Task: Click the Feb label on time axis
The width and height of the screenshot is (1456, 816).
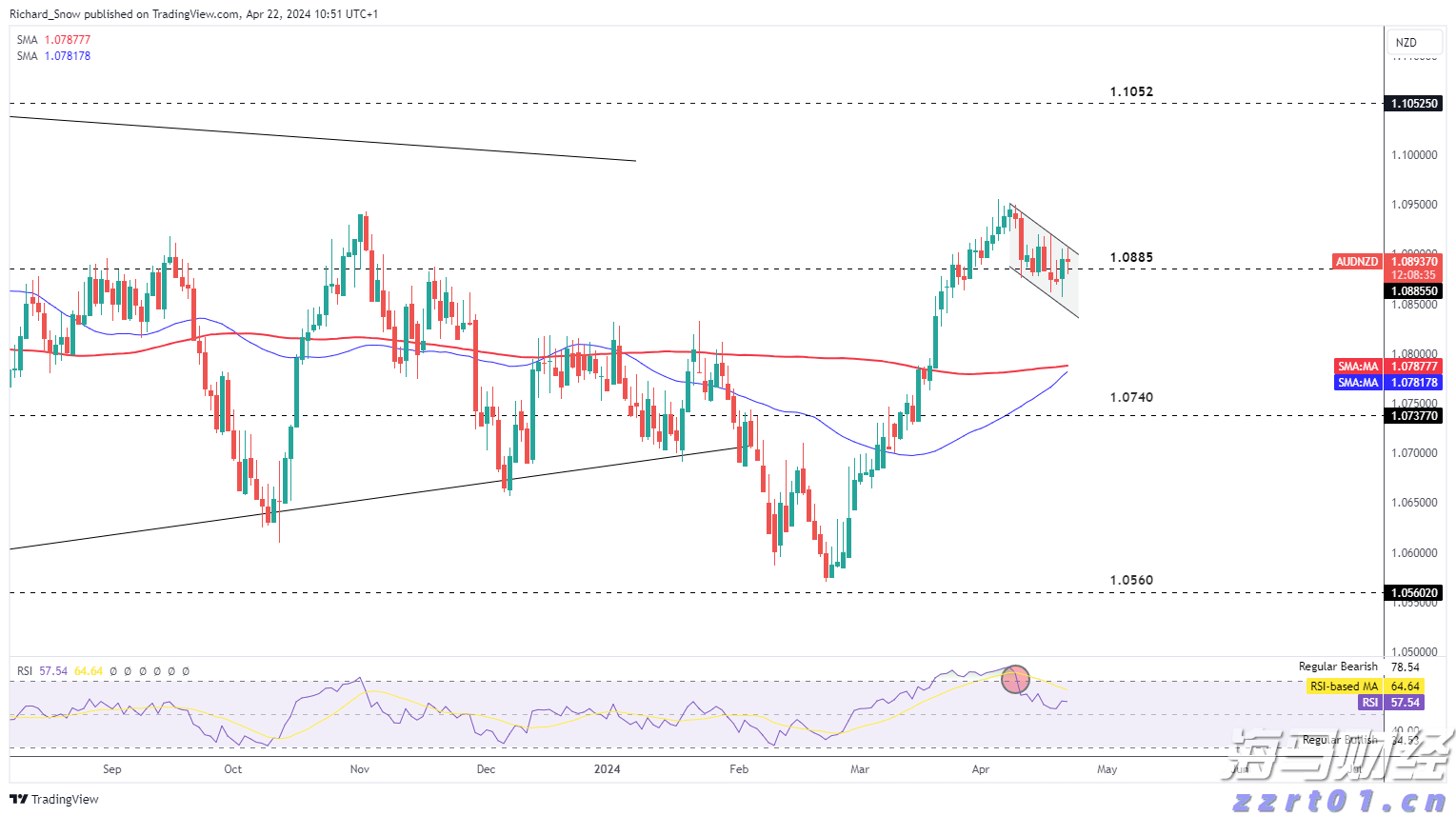Action: 739,769
